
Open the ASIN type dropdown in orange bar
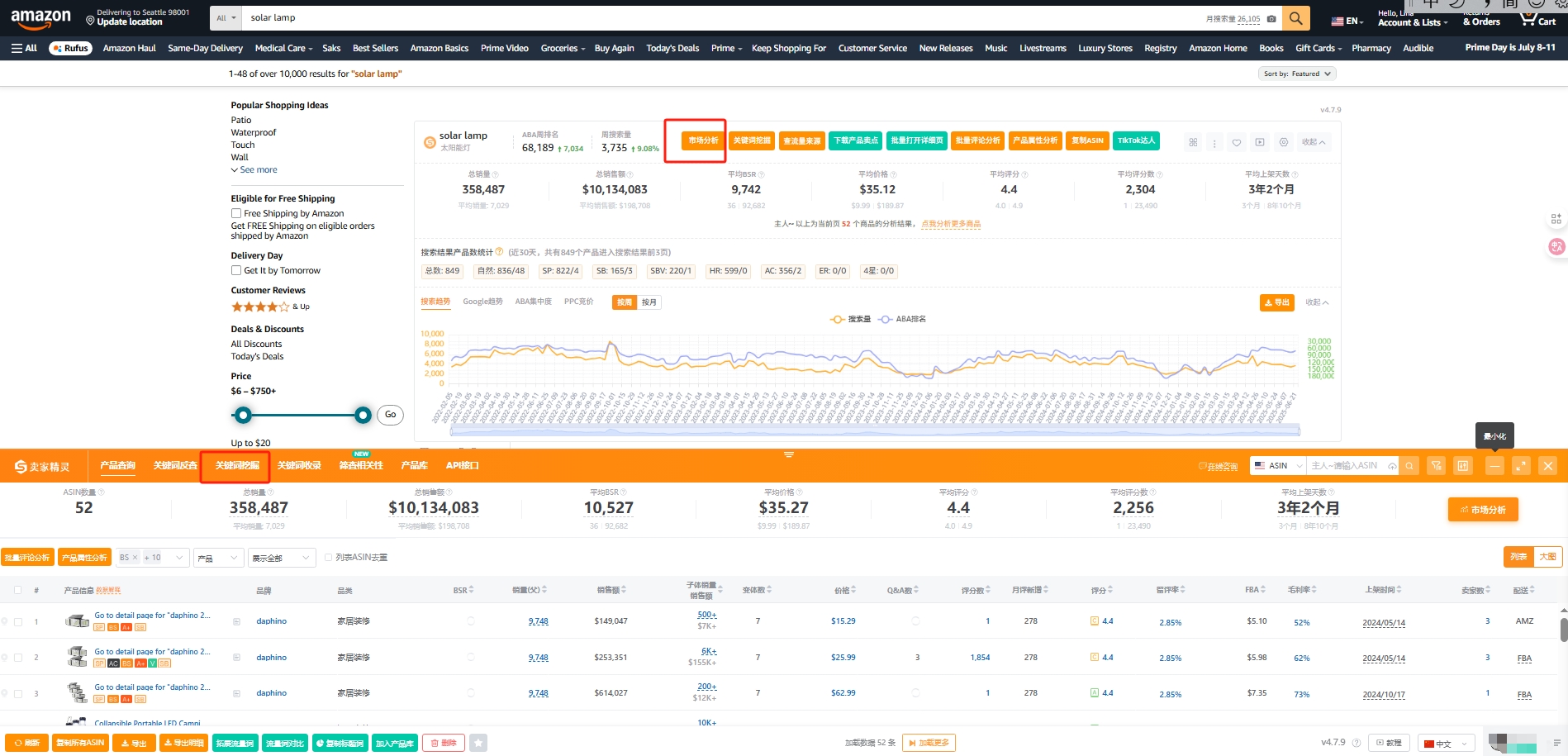1277,466
